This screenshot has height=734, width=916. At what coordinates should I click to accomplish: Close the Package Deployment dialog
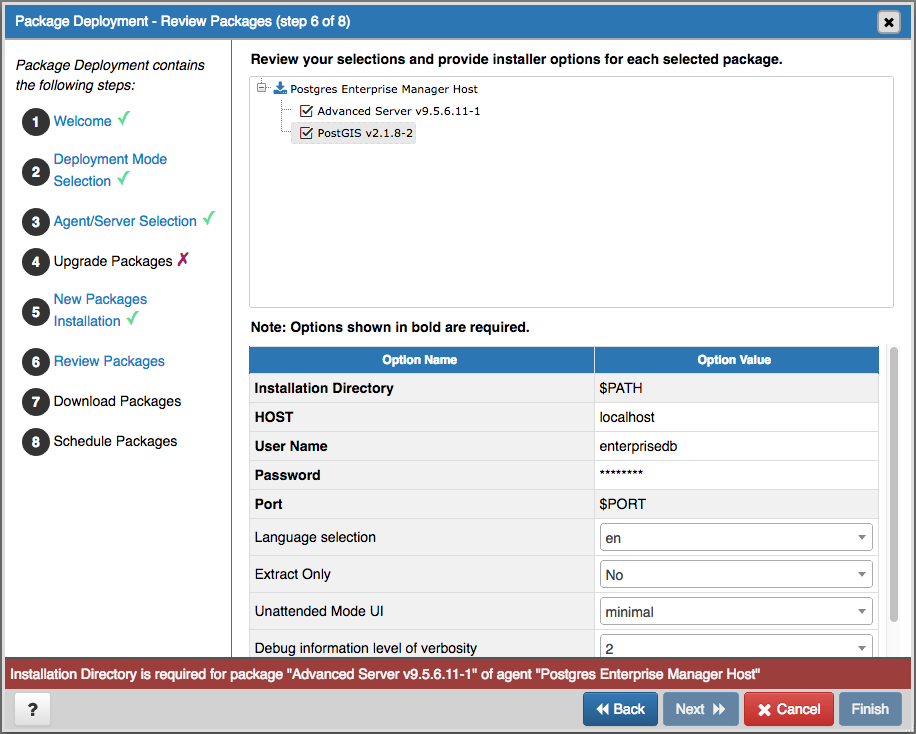click(x=889, y=22)
